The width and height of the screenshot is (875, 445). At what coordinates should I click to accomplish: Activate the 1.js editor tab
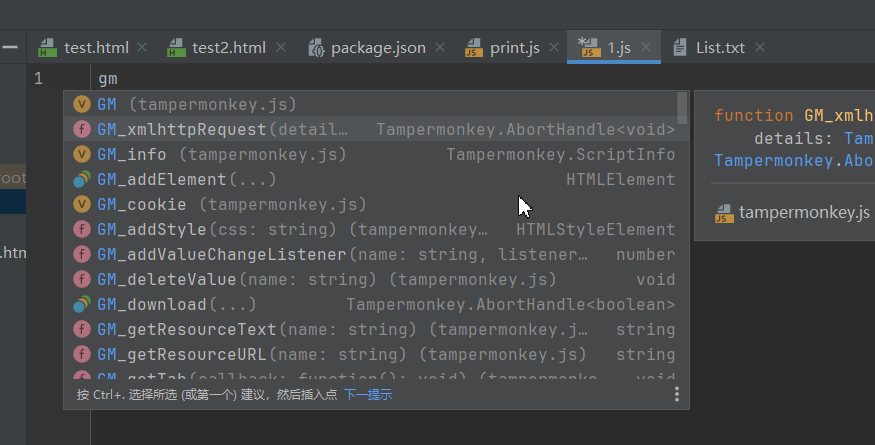click(614, 47)
